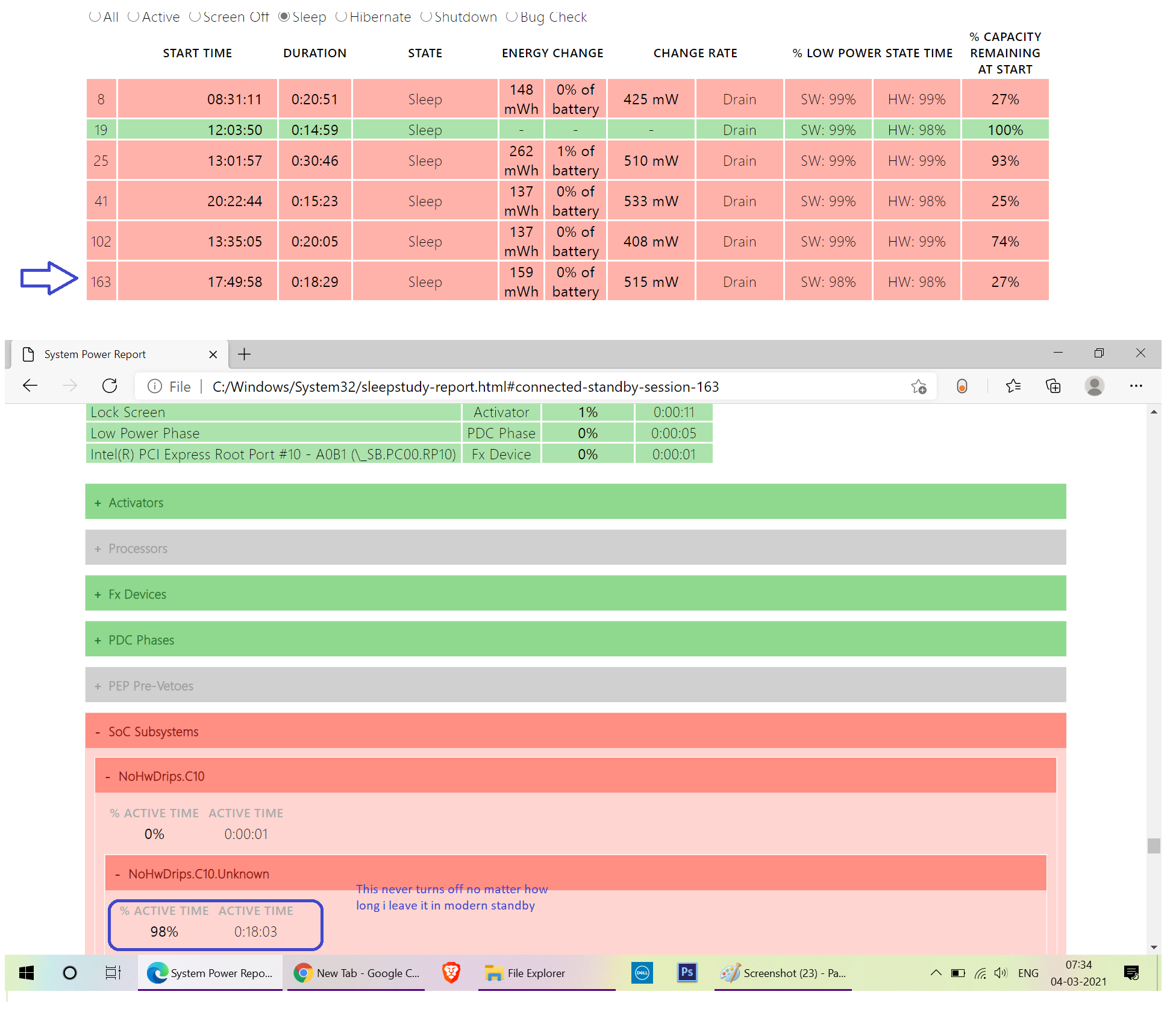Expand the Fx Devices section
This screenshot has height=1015, width=1176.
137,594
